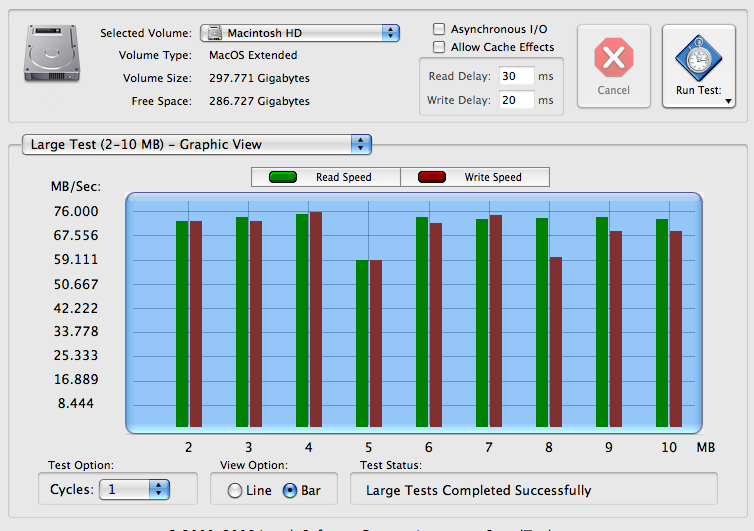Click the red Write Speed legend swatch

pyautogui.click(x=432, y=177)
